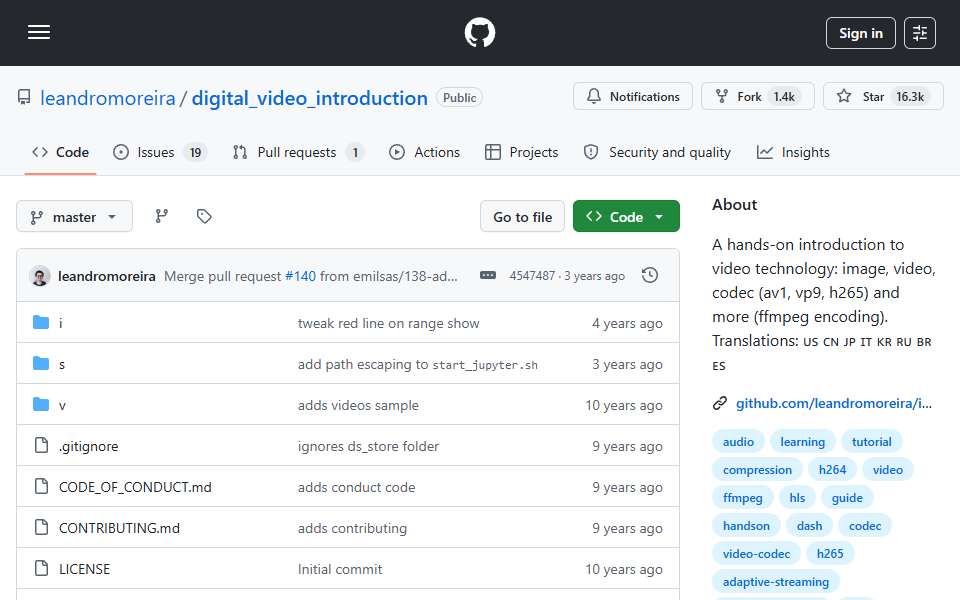Screen dimensions: 960x600
Task: Select the video topic tag
Action: (x=888, y=470)
